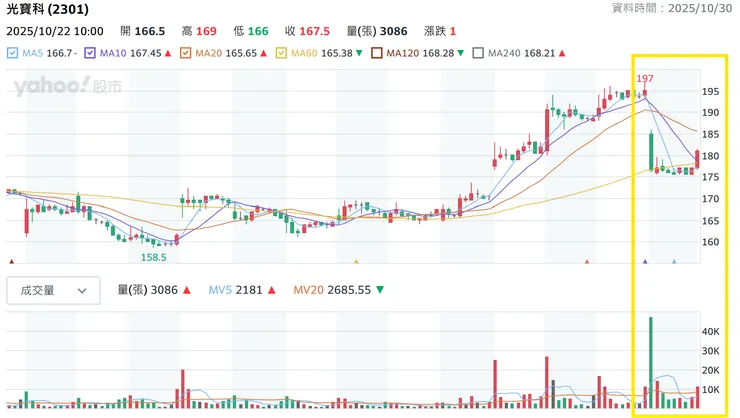Click the 158.5 low price label
The height and width of the screenshot is (418, 740).
tap(153, 258)
